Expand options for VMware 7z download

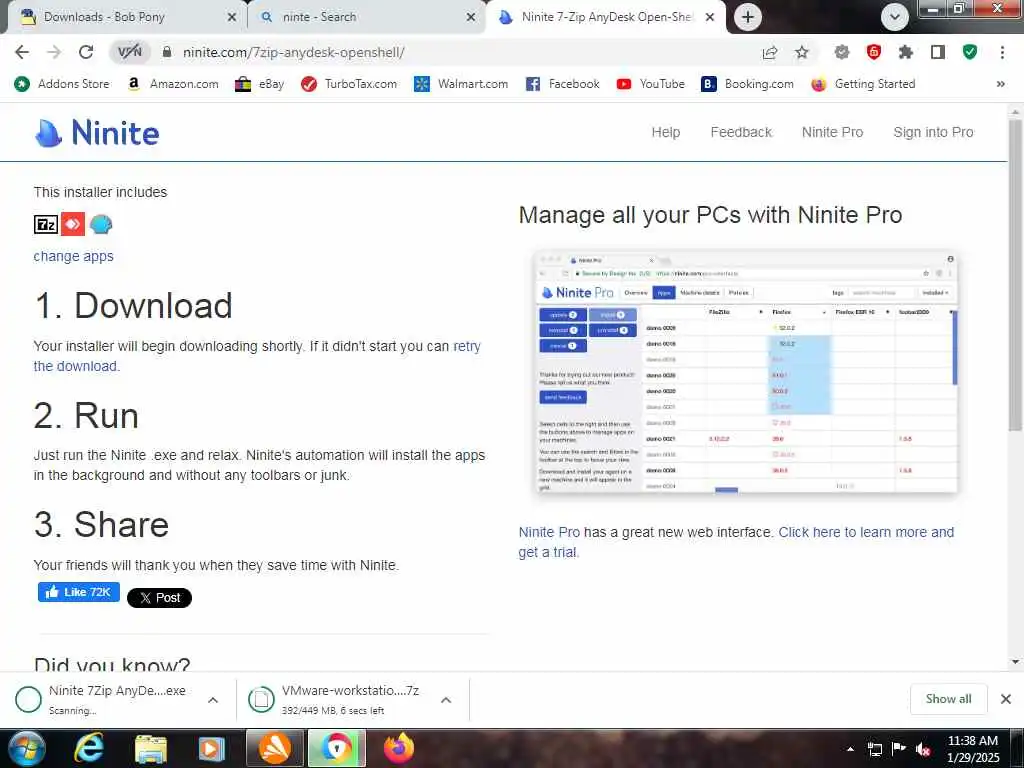click(446, 700)
